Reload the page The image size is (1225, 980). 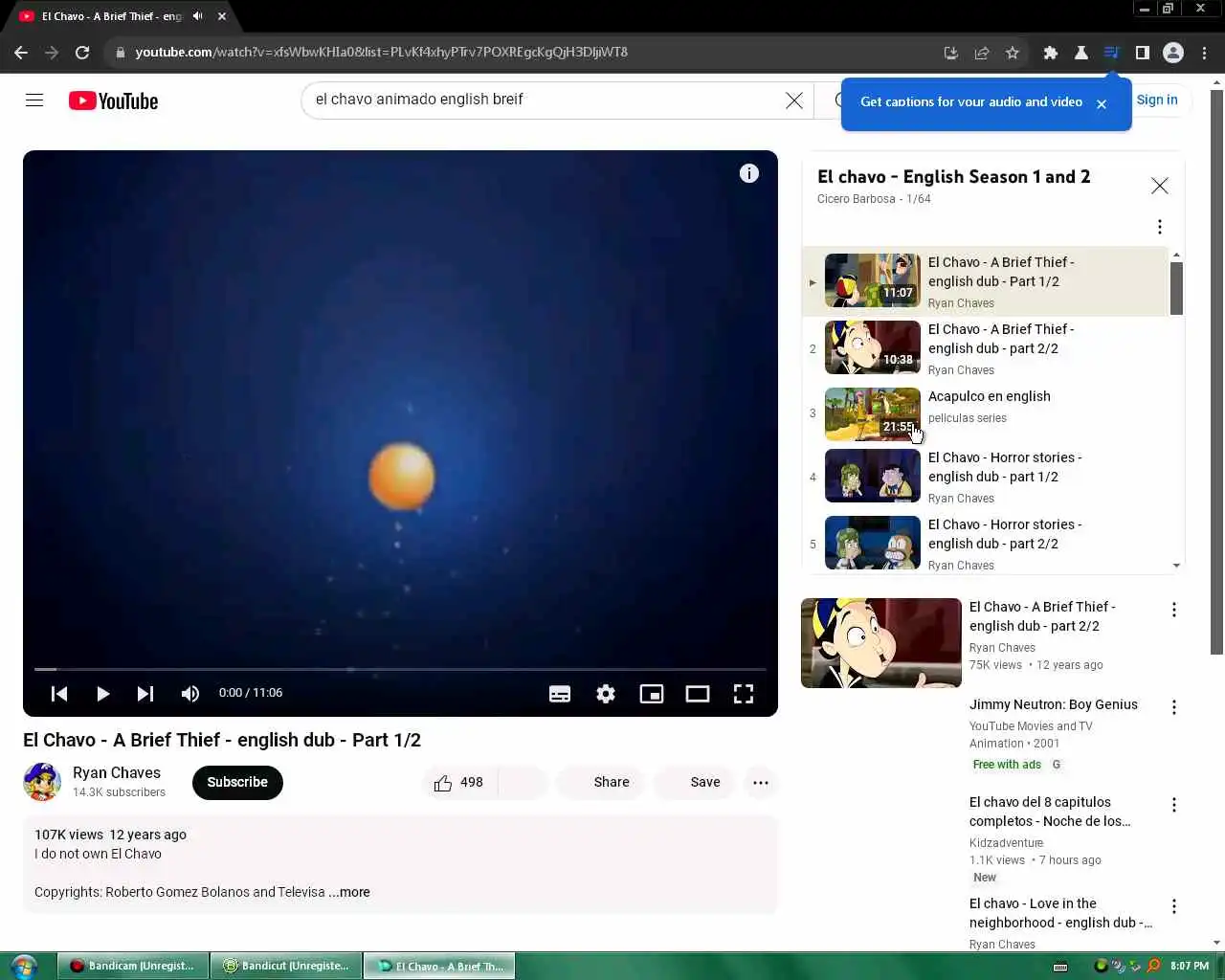click(x=82, y=53)
